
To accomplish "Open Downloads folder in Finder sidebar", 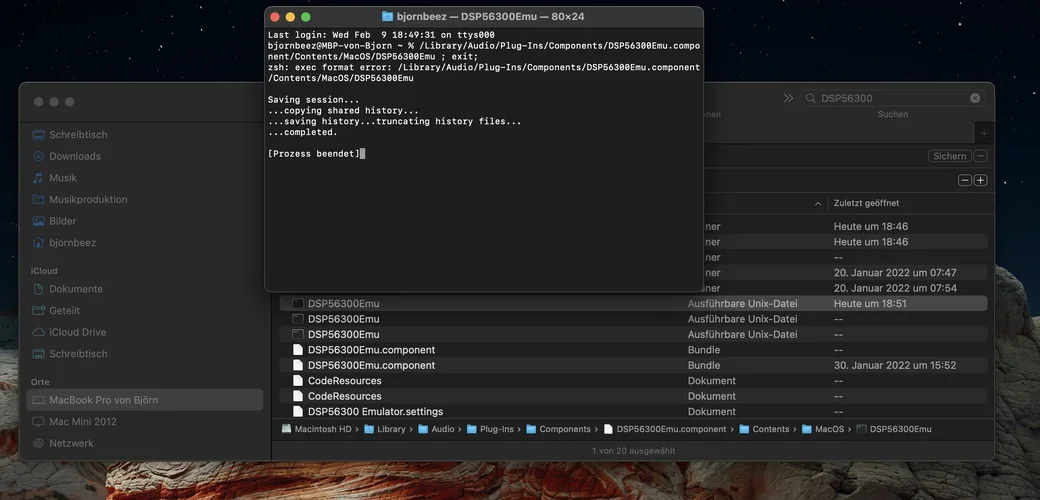I will 75,156.
